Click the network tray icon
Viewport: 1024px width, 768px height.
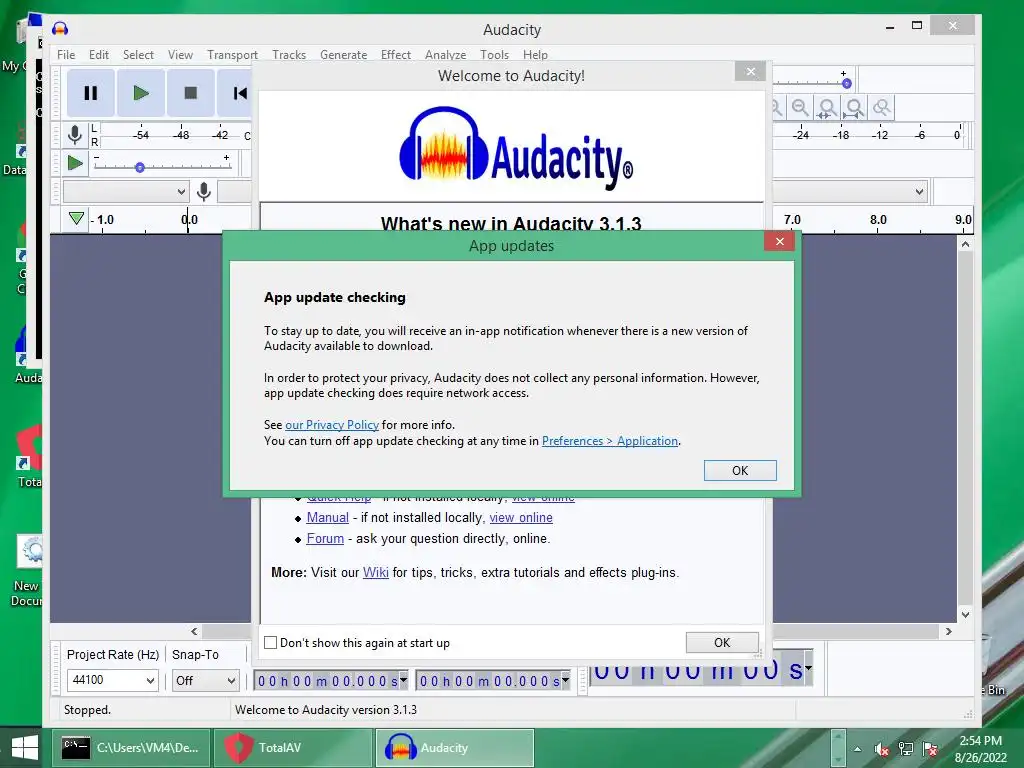(x=906, y=749)
